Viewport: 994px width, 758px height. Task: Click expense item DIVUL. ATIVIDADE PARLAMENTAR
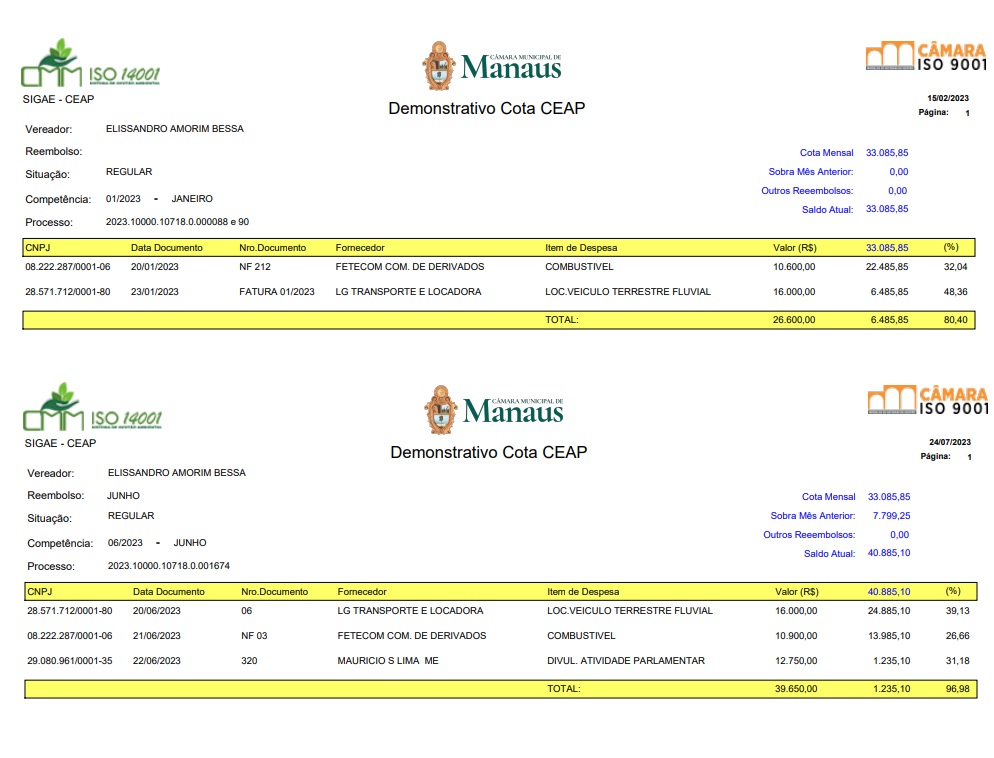tap(626, 661)
